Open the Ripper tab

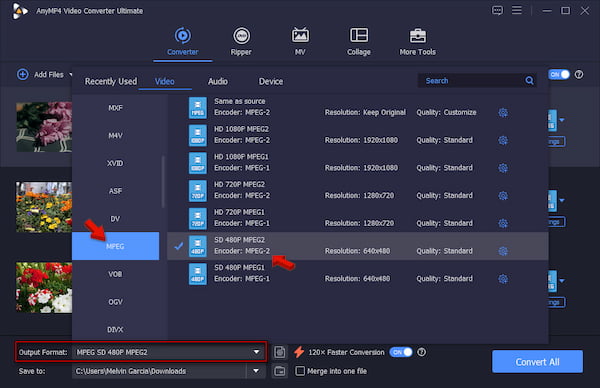pos(241,41)
